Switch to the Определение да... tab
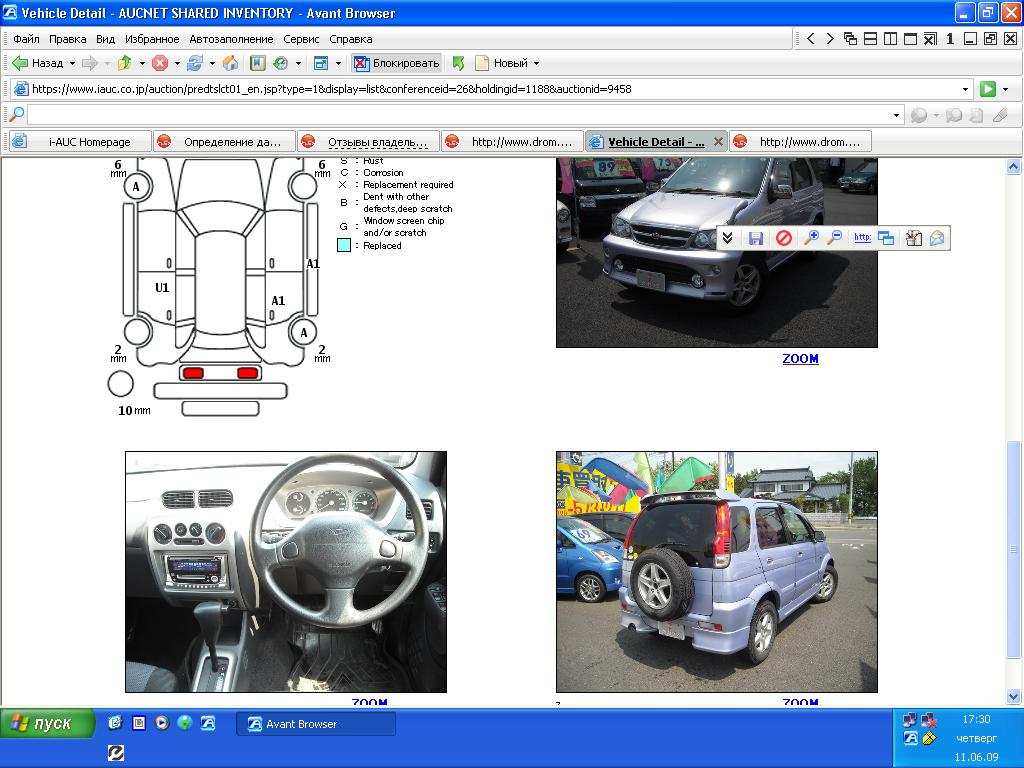Image resolution: width=1024 pixels, height=768 pixels. [224, 142]
